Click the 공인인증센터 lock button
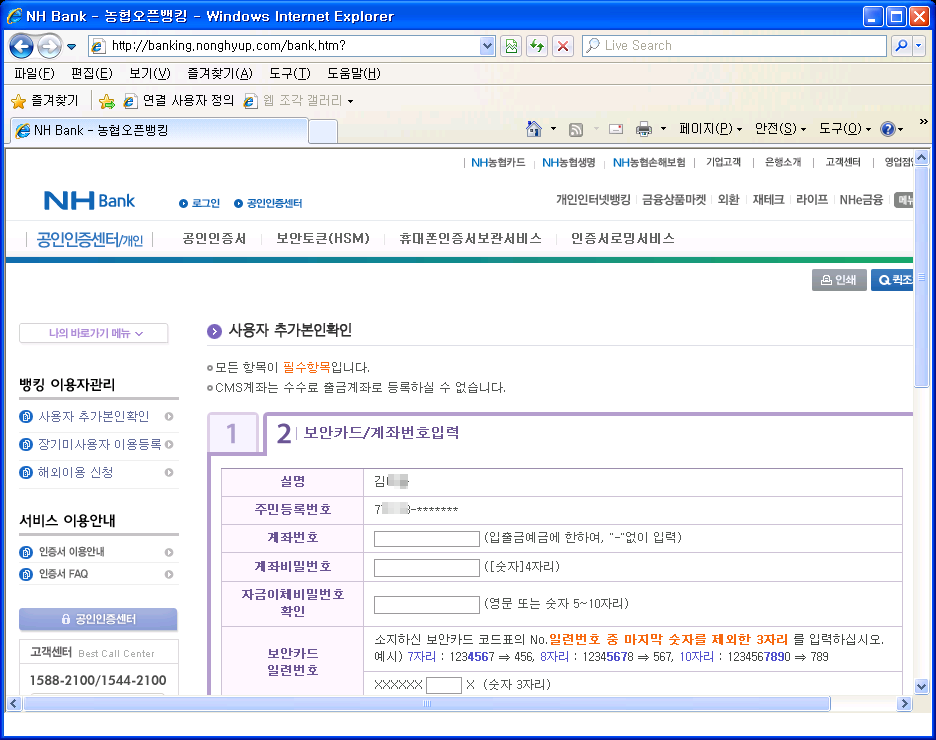936x740 pixels. [x=98, y=619]
